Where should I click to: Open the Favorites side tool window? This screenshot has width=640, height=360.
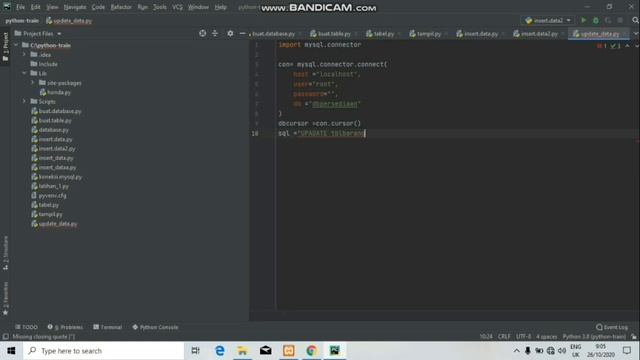point(5,298)
